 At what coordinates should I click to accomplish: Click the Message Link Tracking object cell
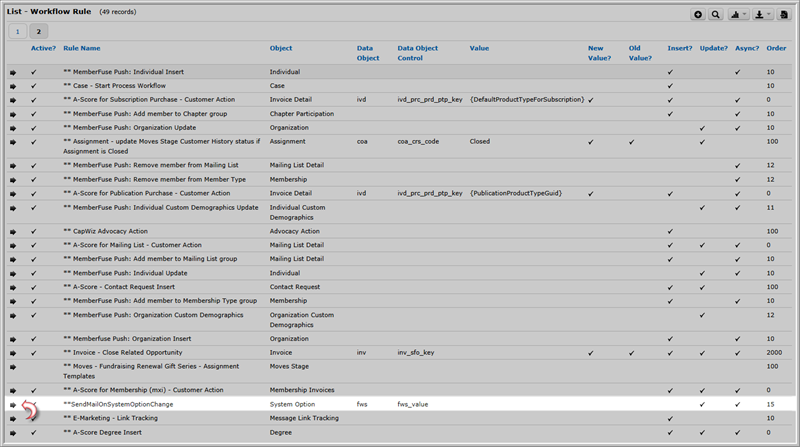tap(304, 418)
